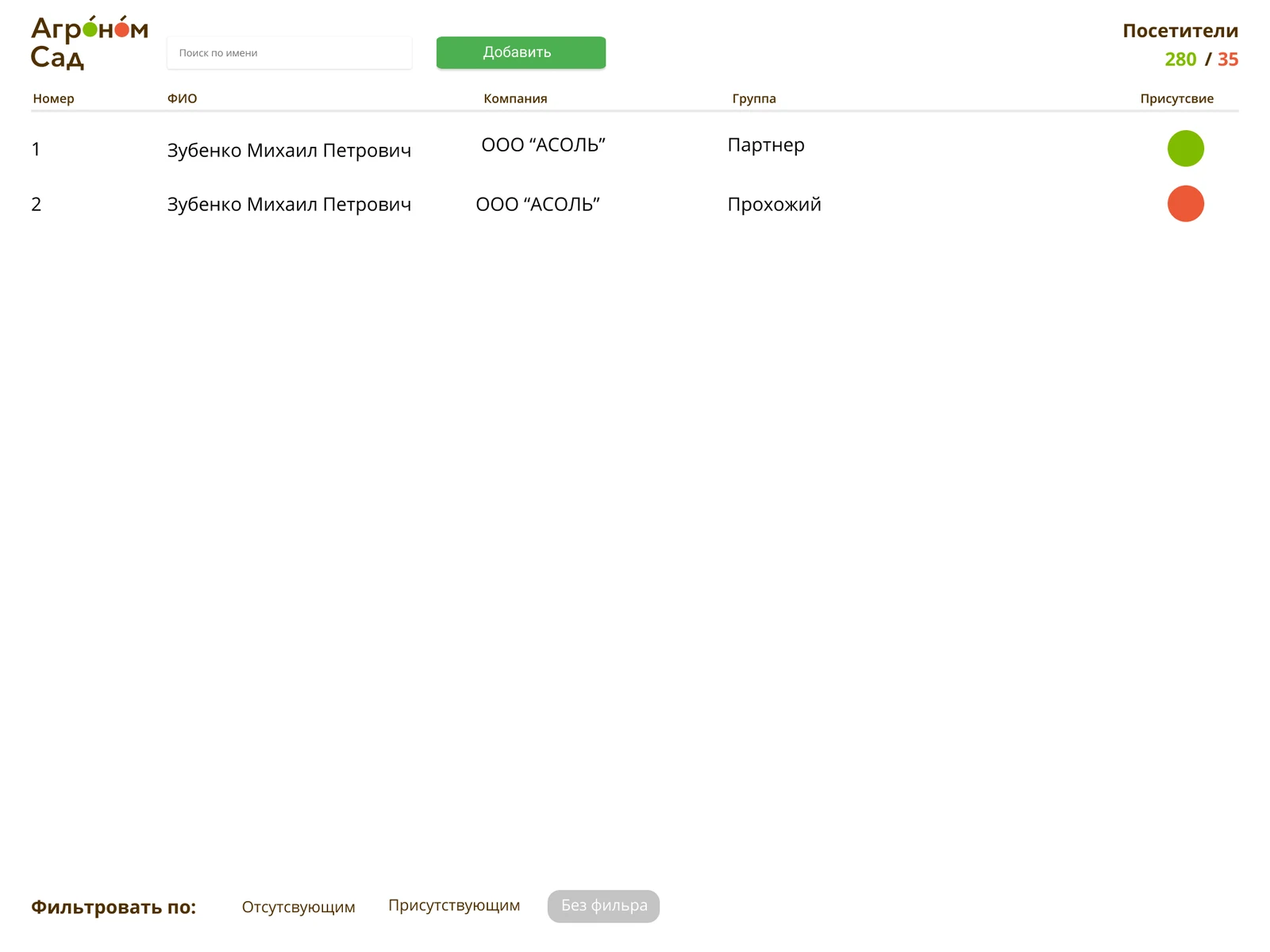Click the Присутсвие column header

(1177, 98)
